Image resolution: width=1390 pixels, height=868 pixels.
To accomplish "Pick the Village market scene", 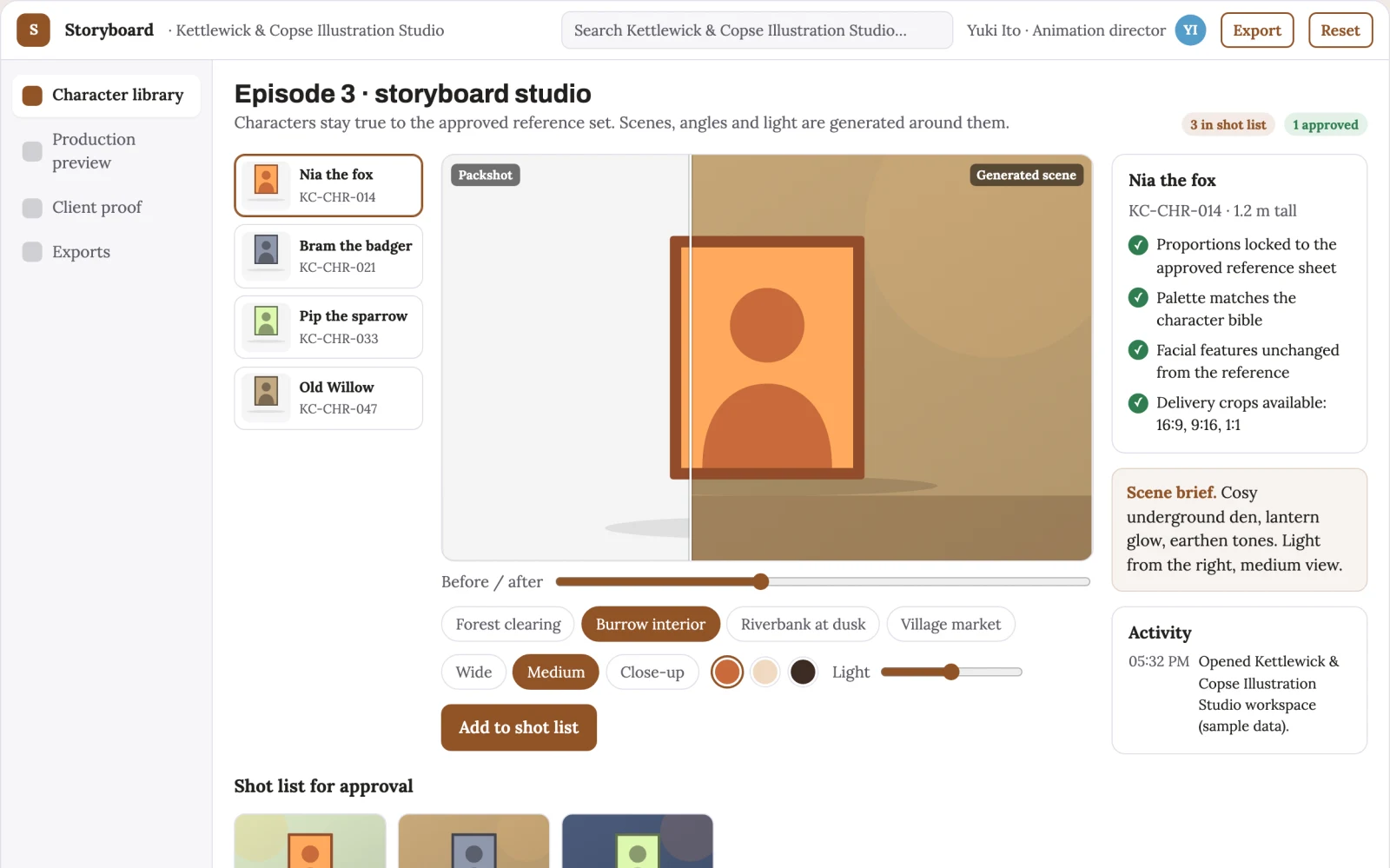I will [x=950, y=625].
